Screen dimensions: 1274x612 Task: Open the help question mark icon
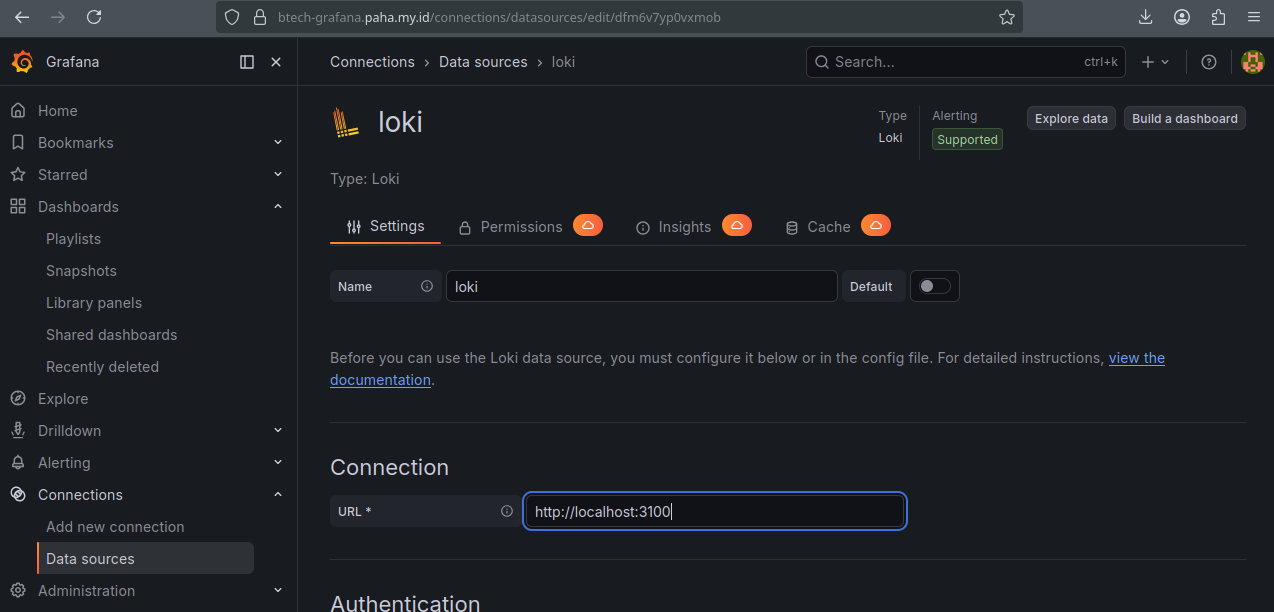(x=1209, y=62)
